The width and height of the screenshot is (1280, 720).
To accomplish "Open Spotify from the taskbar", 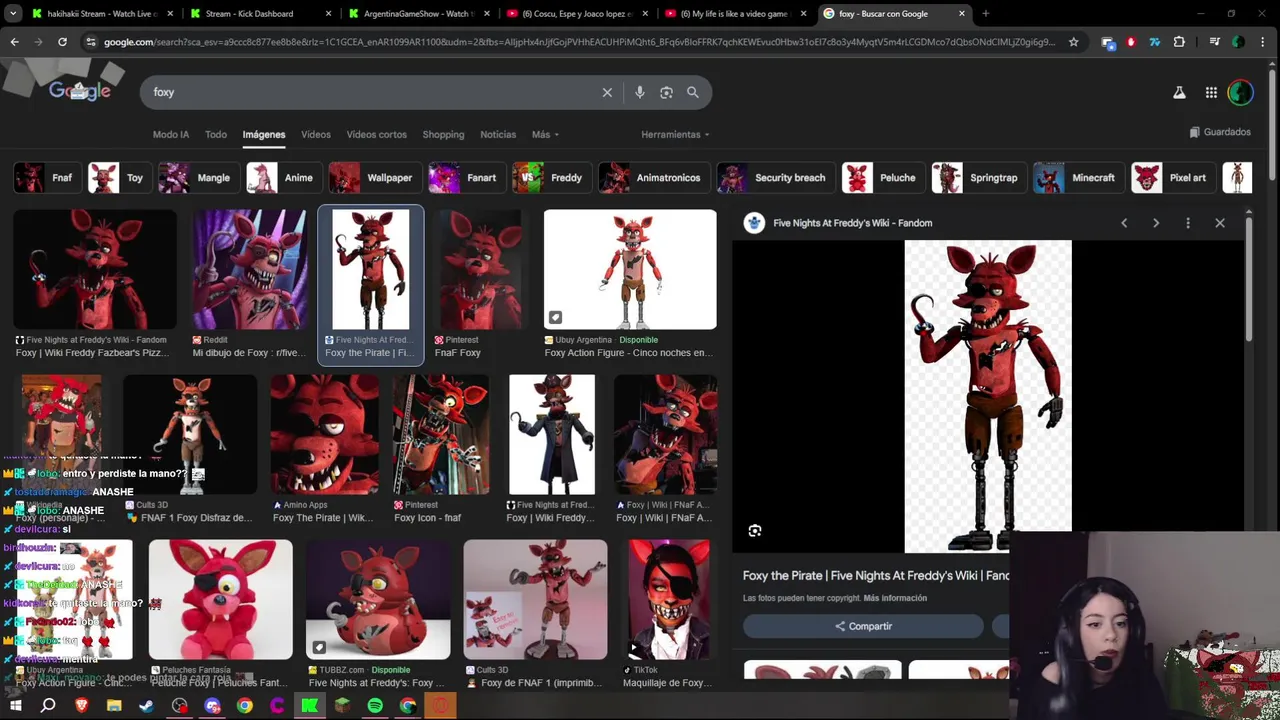I will pyautogui.click(x=375, y=706).
